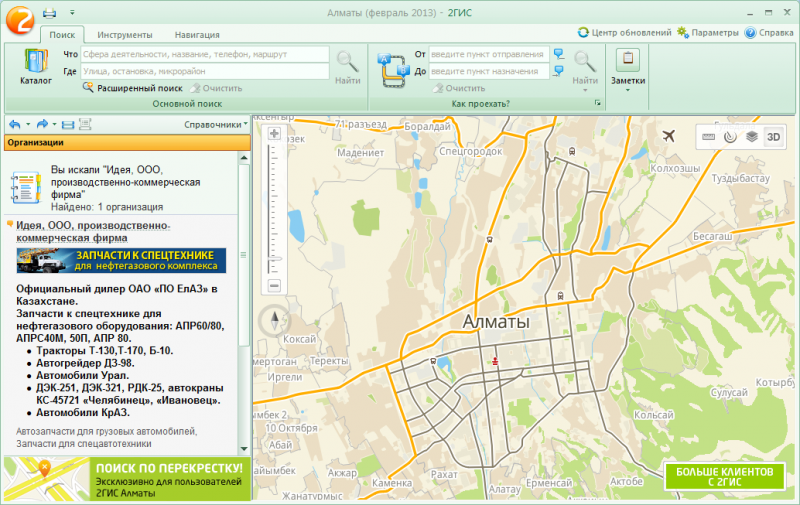
Task: Click the Боралдай label on map
Action: (428, 127)
